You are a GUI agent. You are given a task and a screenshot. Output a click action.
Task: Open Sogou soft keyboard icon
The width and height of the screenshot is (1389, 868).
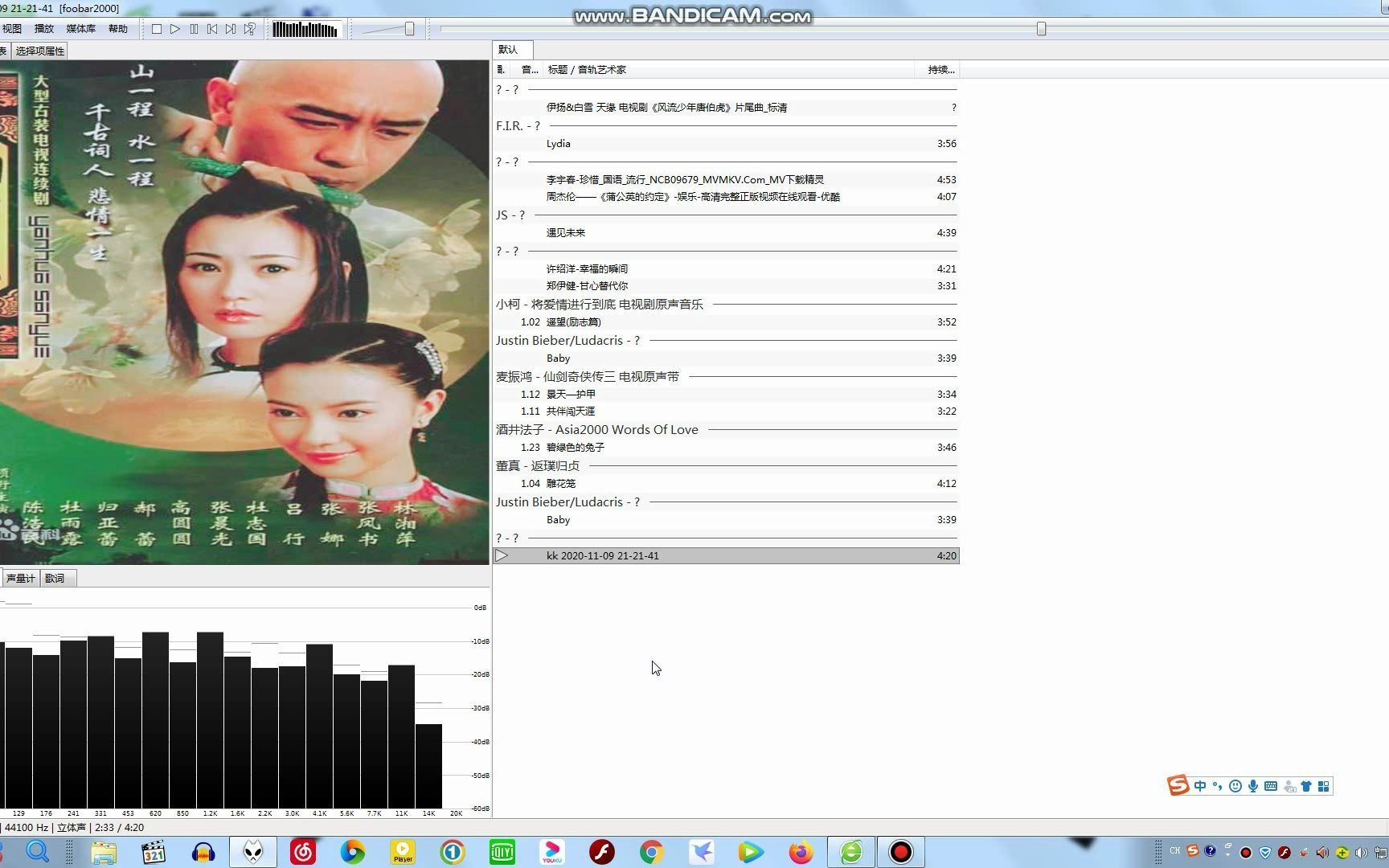(1271, 786)
